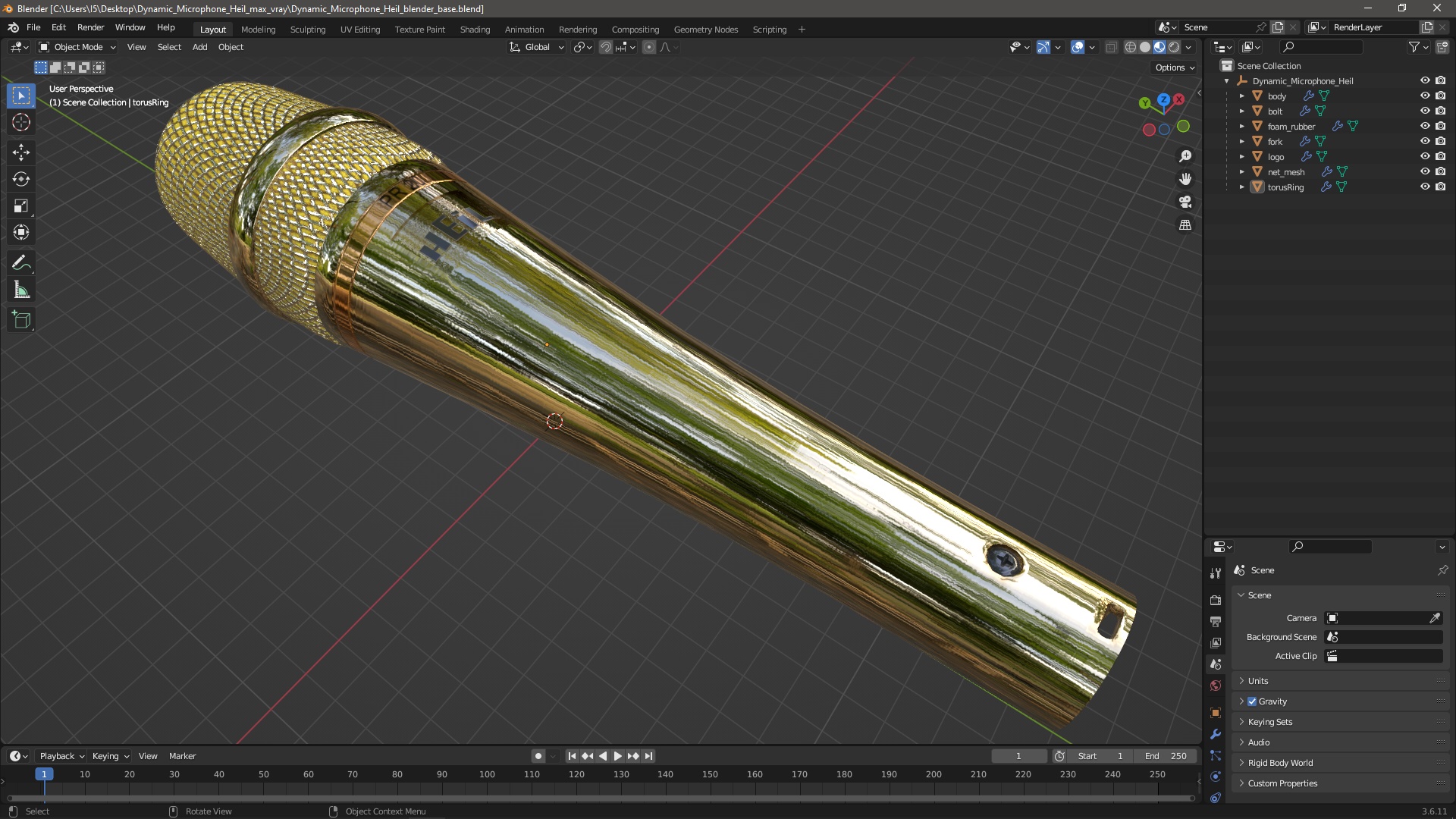Open the viewport Options dropdown
The image size is (1456, 819).
(1175, 67)
